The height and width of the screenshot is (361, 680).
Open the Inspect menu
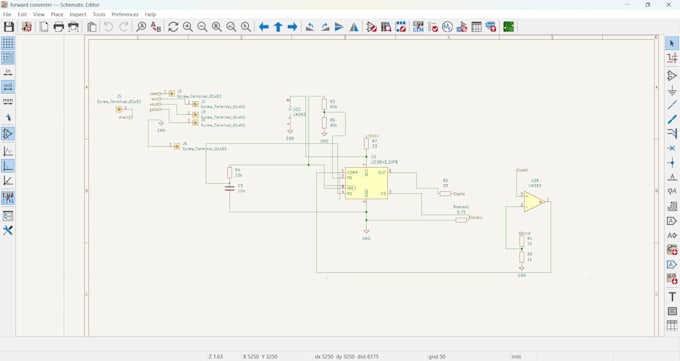click(78, 14)
